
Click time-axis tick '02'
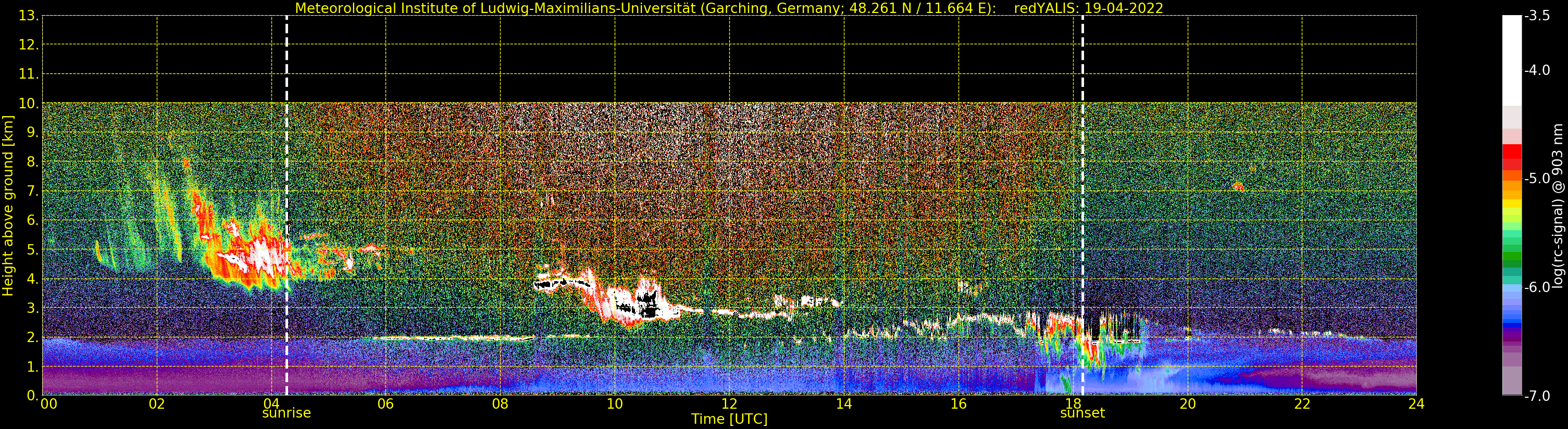(x=157, y=404)
